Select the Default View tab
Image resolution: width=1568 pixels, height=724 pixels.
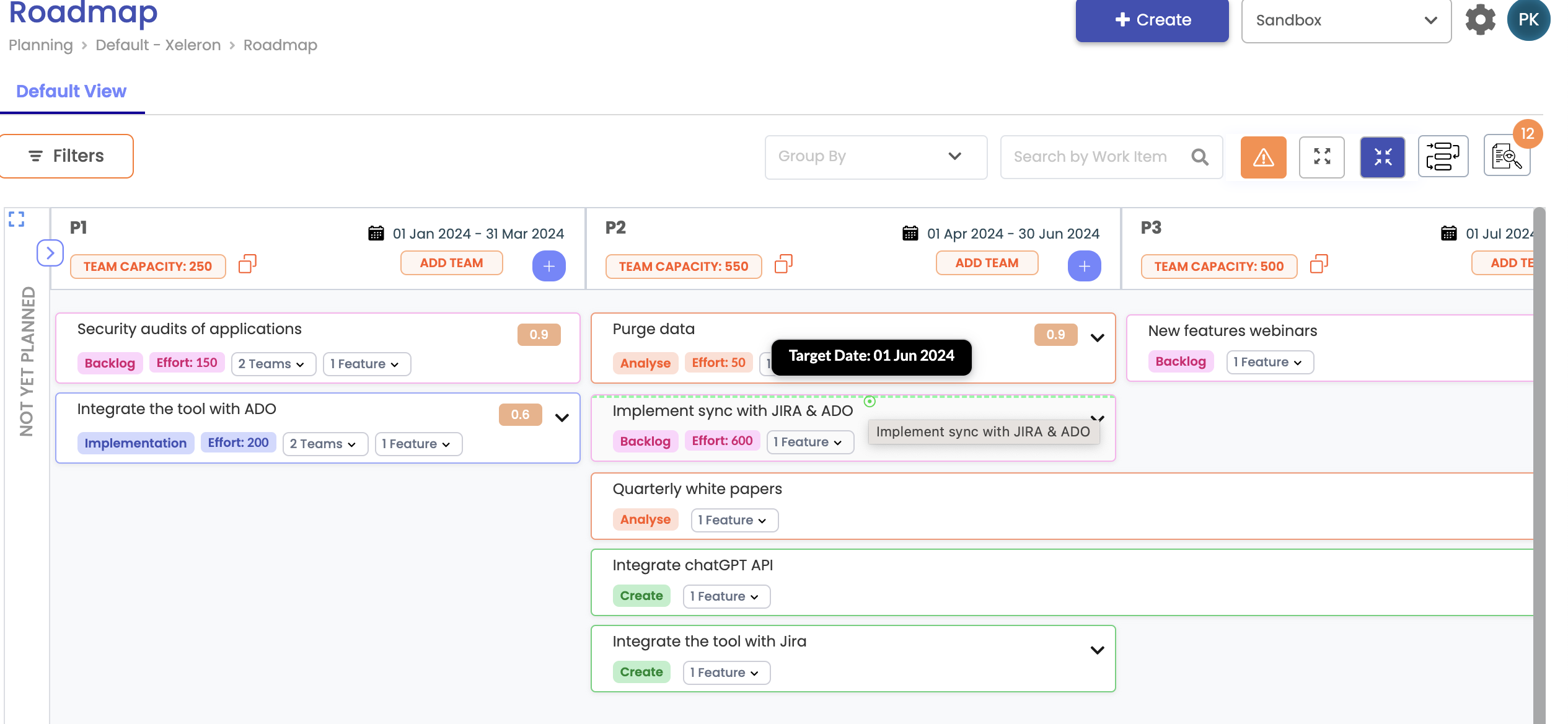coord(71,92)
